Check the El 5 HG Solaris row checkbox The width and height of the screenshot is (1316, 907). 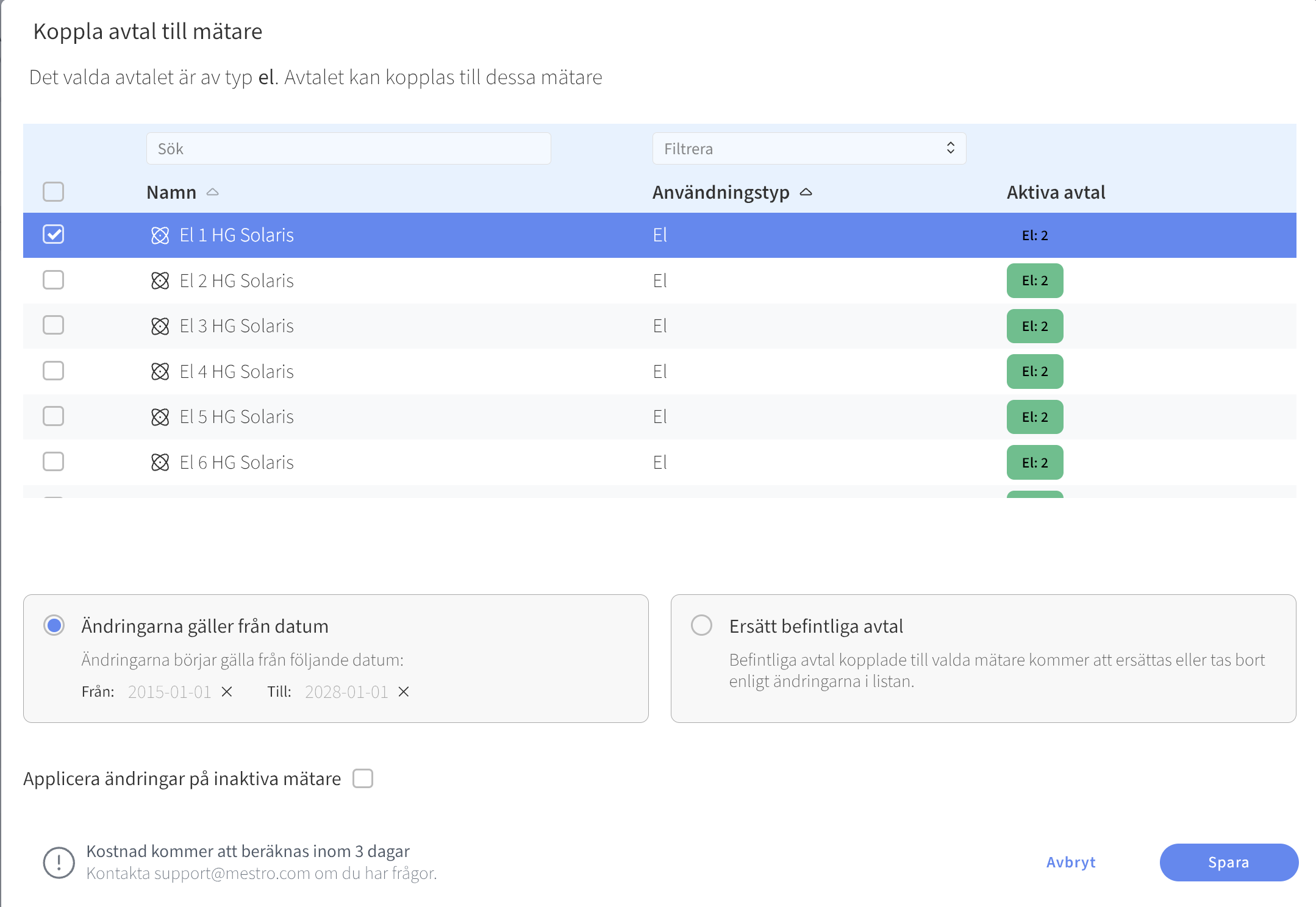54,416
